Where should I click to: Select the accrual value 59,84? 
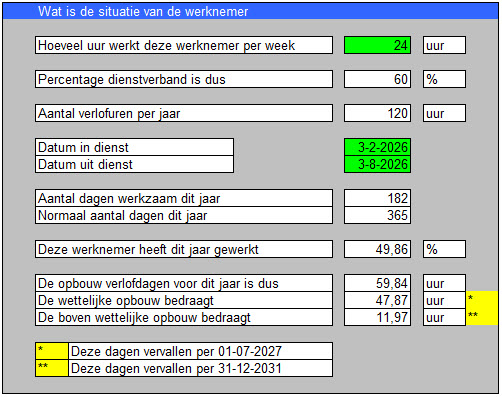(x=377, y=283)
